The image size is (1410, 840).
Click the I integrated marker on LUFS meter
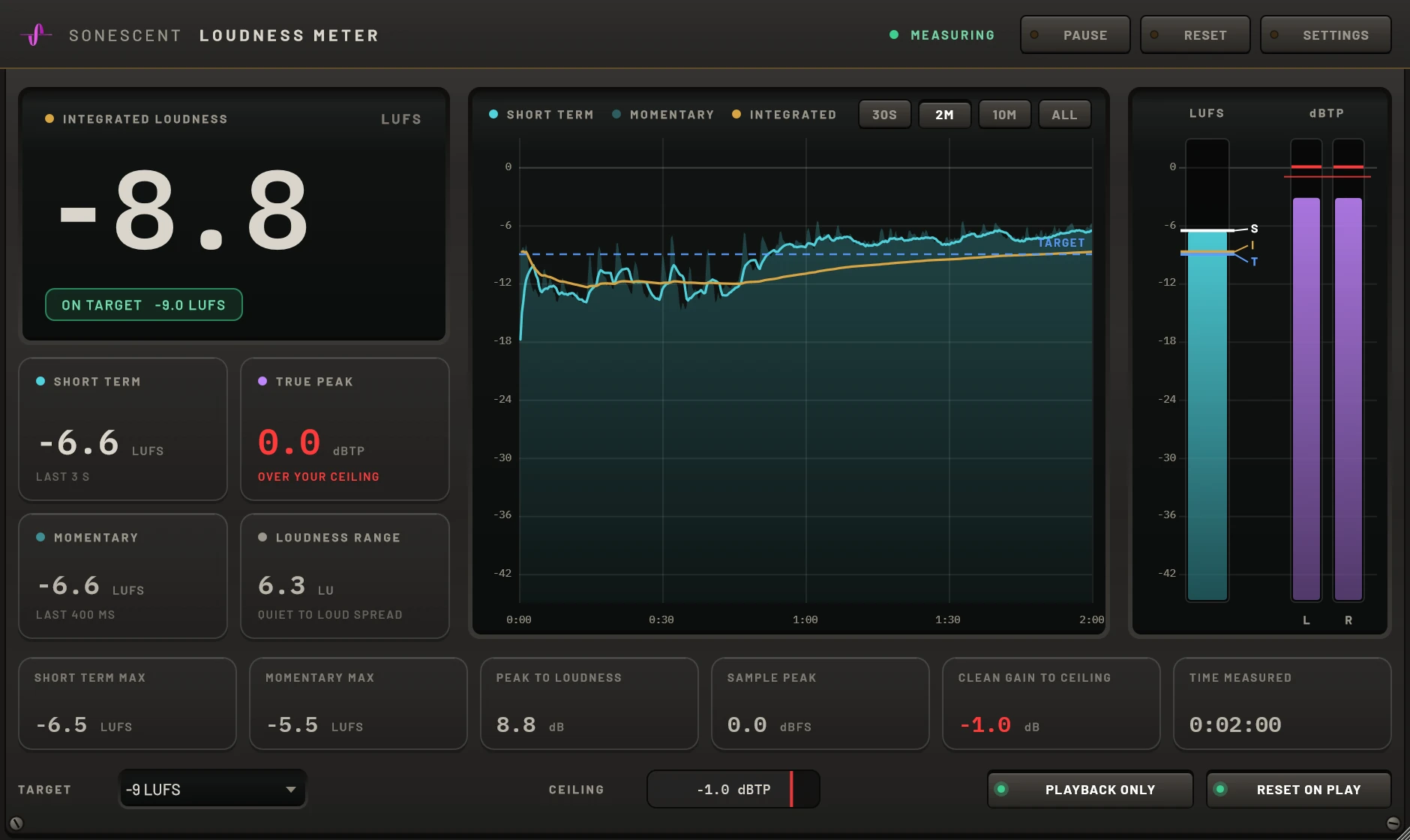coord(1252,245)
